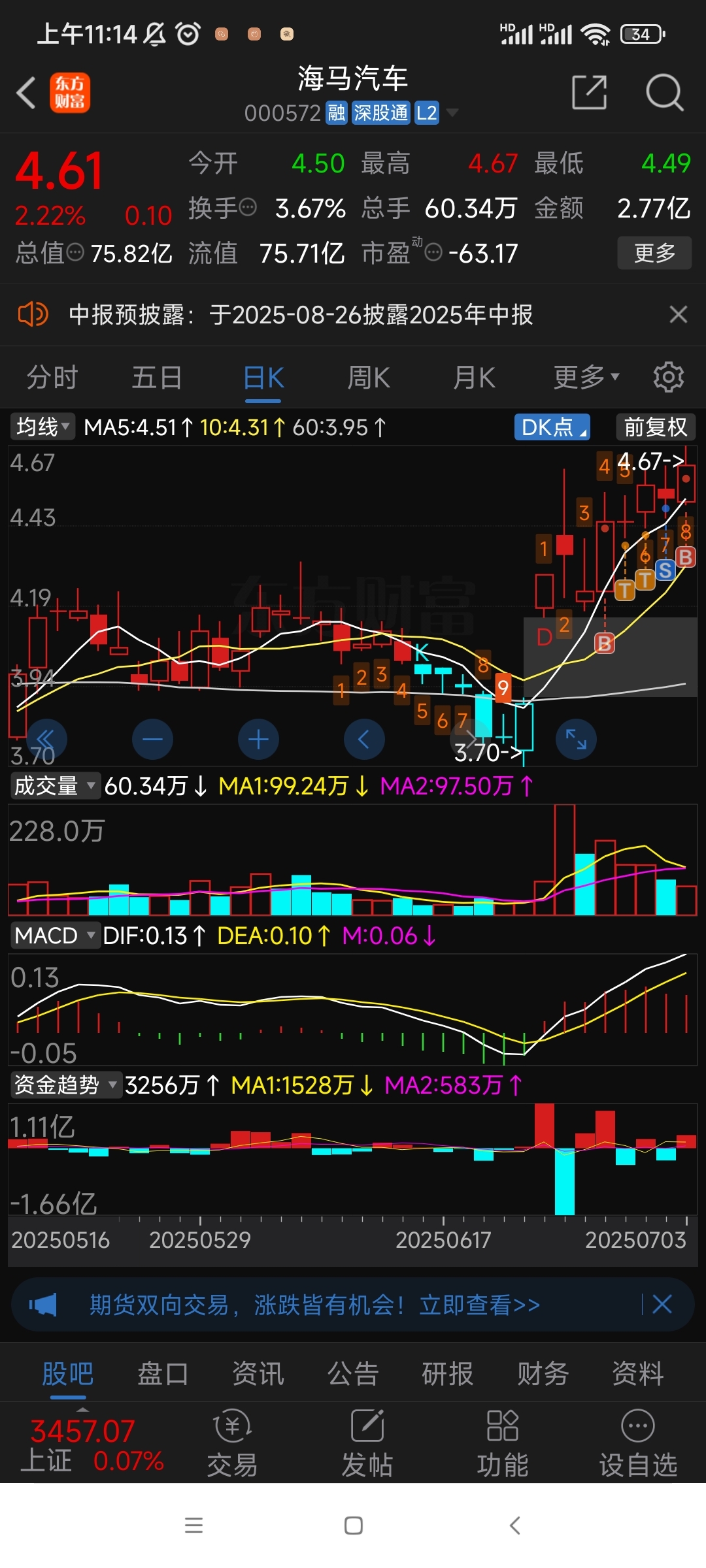Tap the 更多 button in quote panel
The image size is (706, 1568).
(x=654, y=253)
